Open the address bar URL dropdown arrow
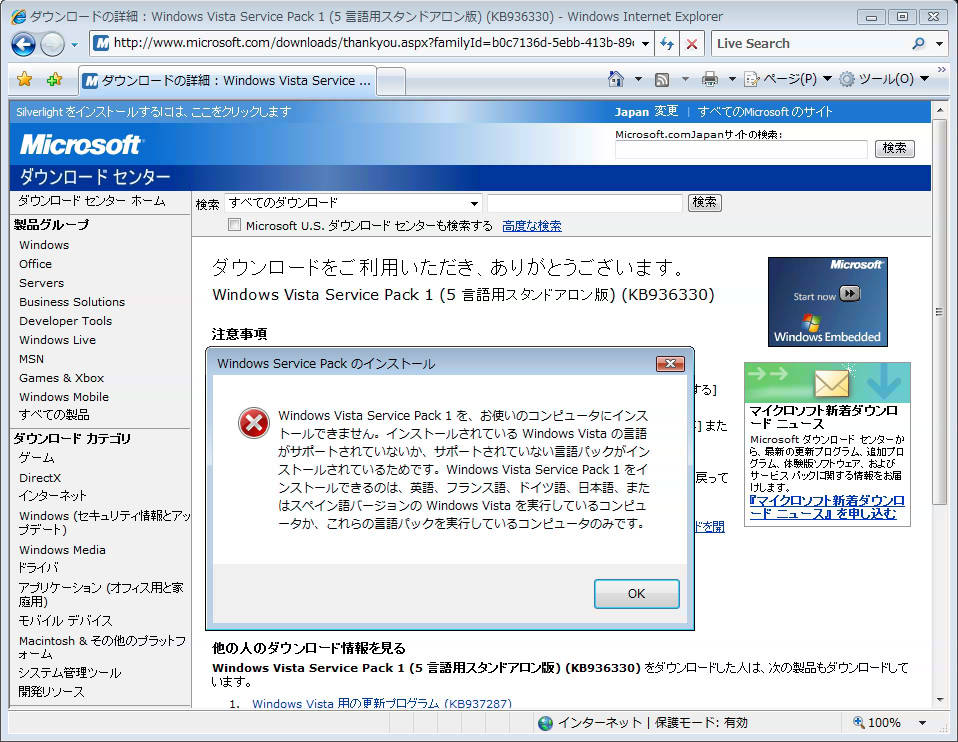This screenshot has width=958, height=742. click(x=645, y=44)
